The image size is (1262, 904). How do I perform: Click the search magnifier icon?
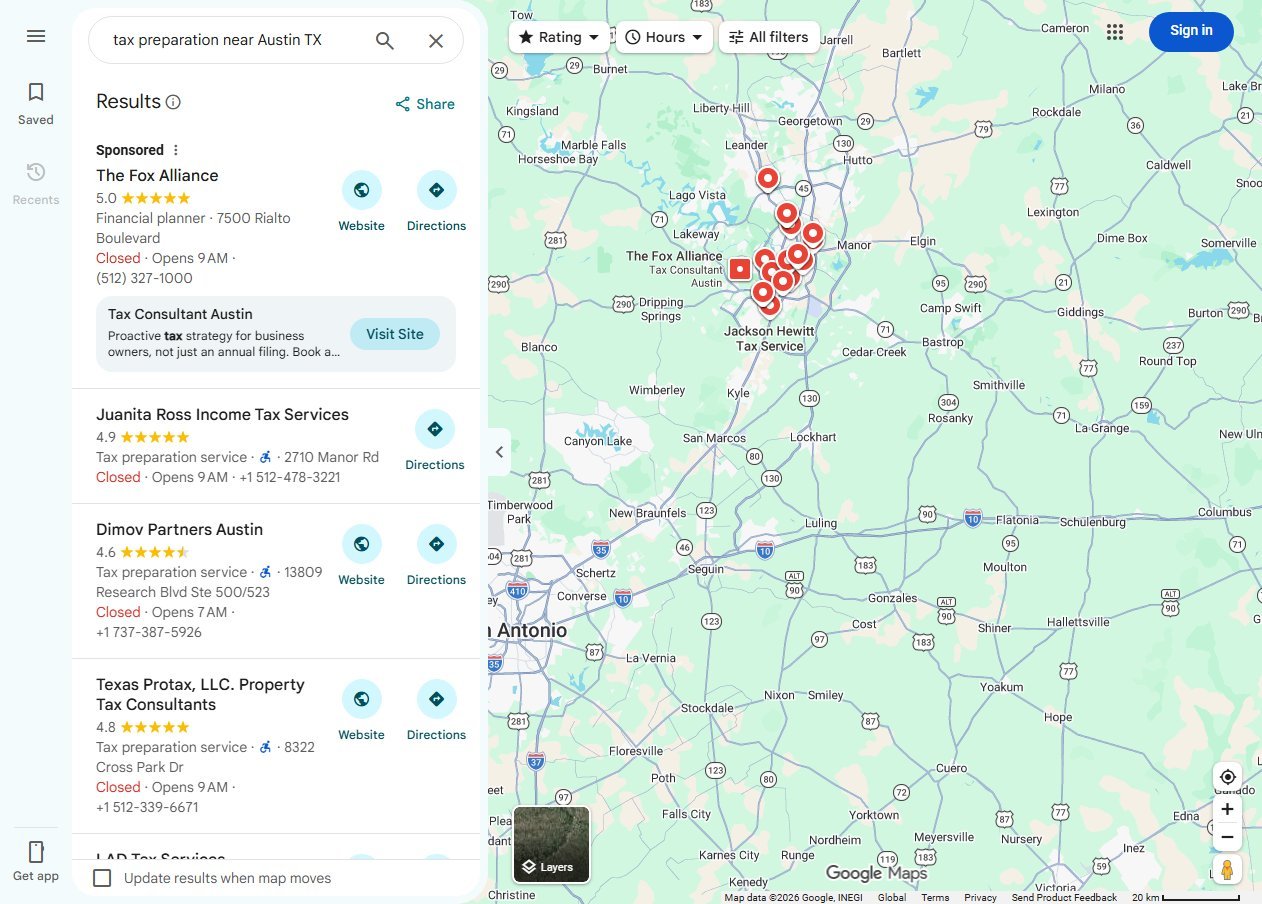click(385, 40)
